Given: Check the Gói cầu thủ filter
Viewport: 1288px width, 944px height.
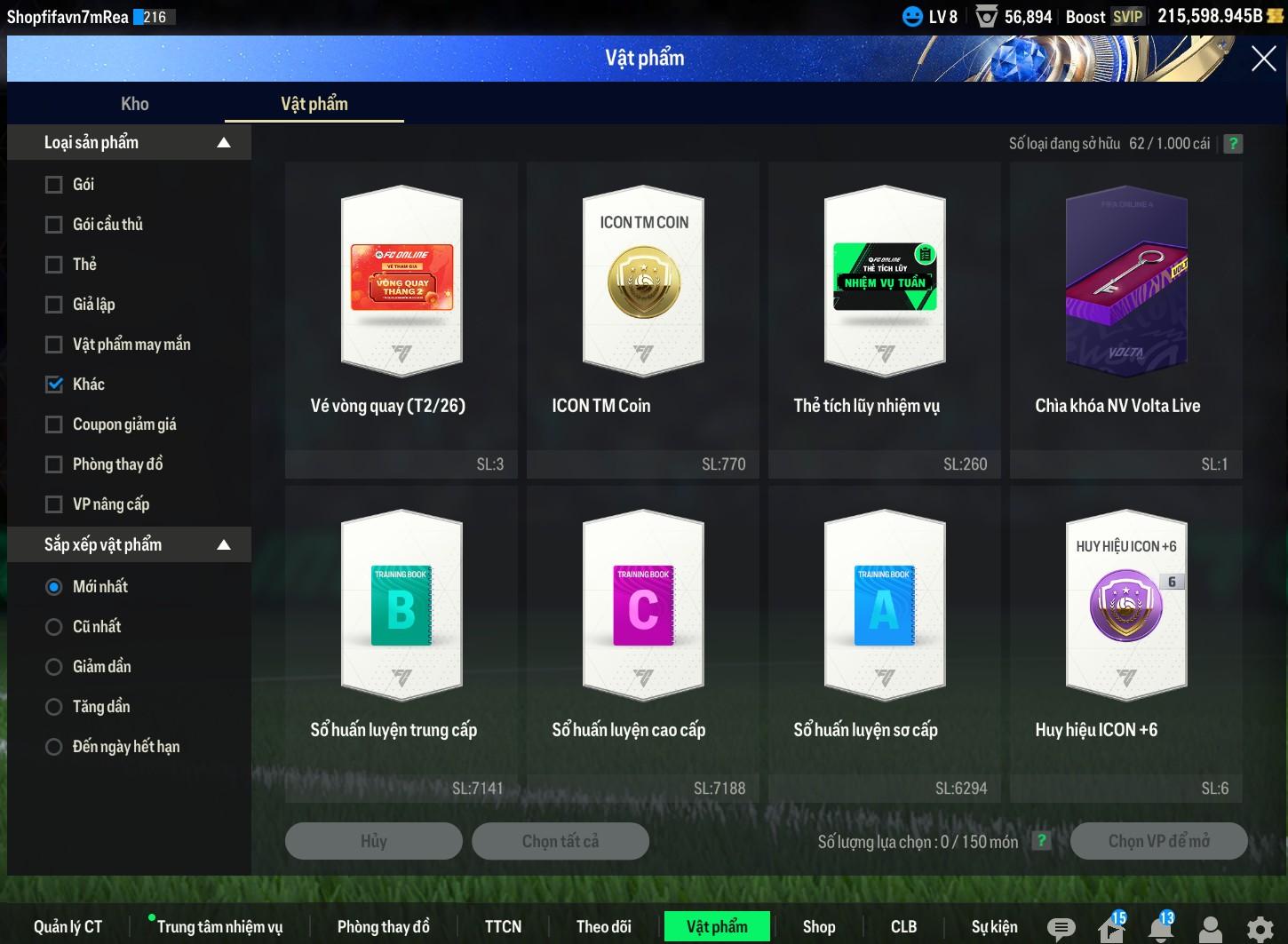Looking at the screenshot, I should (x=54, y=225).
